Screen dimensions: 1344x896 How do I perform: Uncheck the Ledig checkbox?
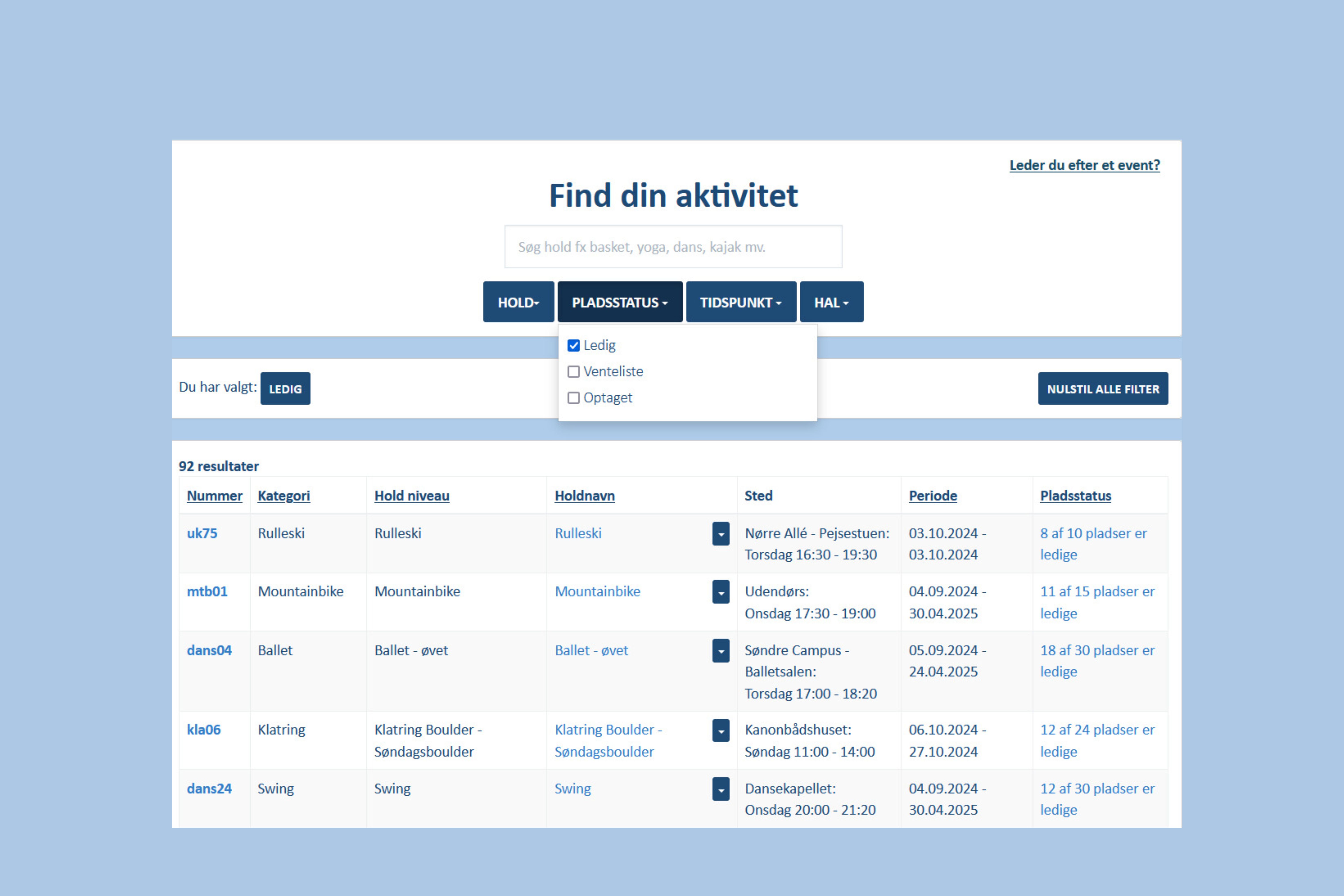click(x=573, y=345)
